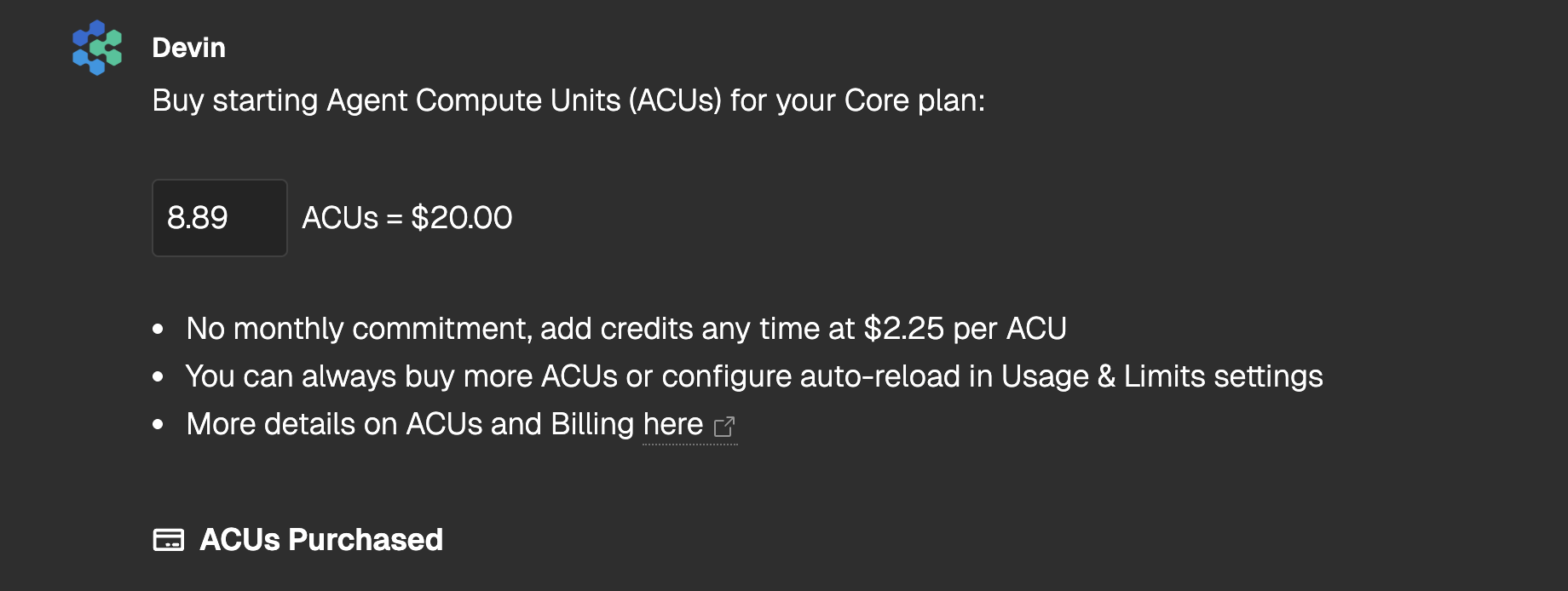Open the 'here' billing details link
Viewport: 1568px width, 591px height.
pos(672,424)
